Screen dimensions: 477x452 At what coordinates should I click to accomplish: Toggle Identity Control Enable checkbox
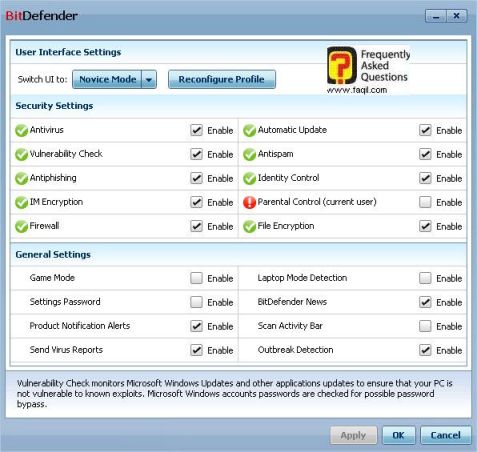425,178
